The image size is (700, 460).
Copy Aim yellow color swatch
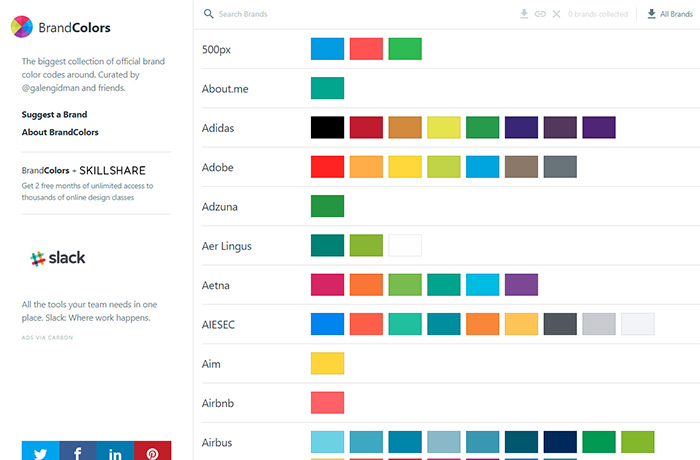[327, 363]
